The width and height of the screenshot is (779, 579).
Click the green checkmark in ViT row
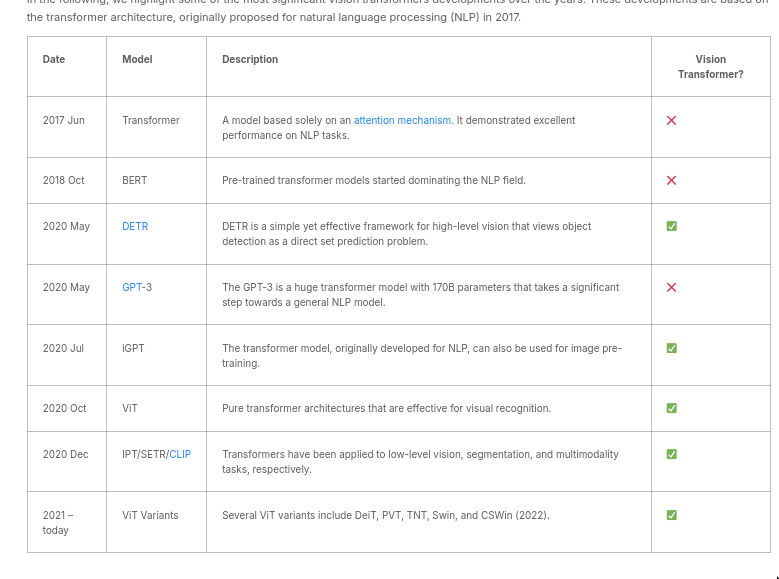(x=671, y=408)
